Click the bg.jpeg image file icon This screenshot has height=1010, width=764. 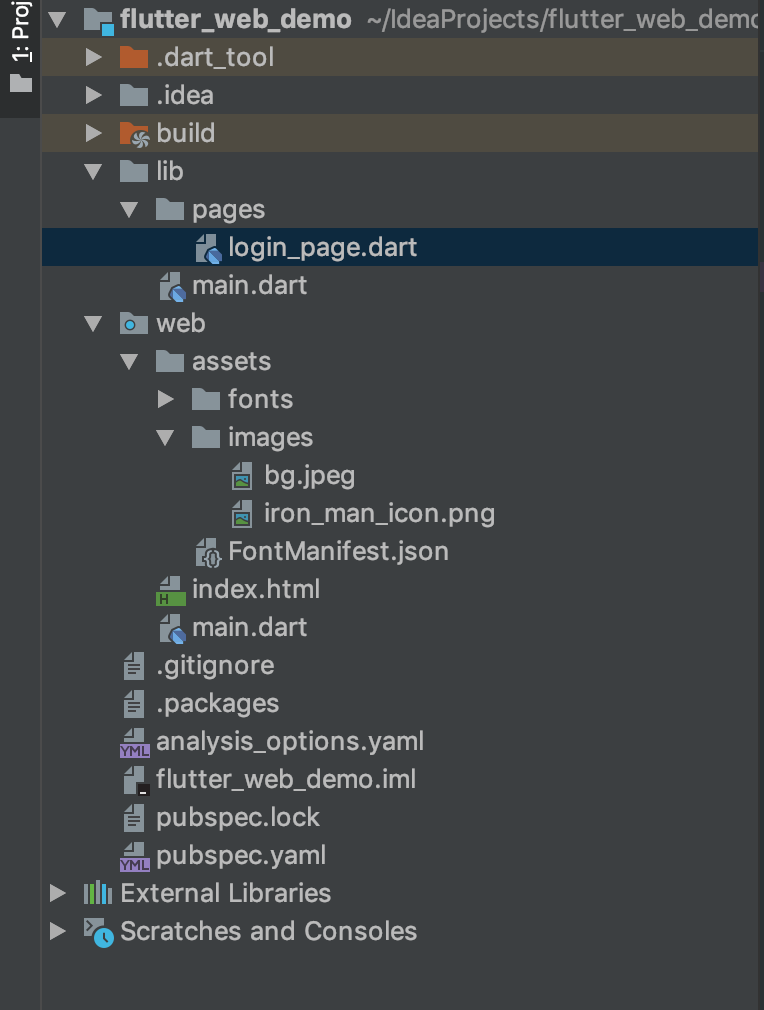click(242, 475)
